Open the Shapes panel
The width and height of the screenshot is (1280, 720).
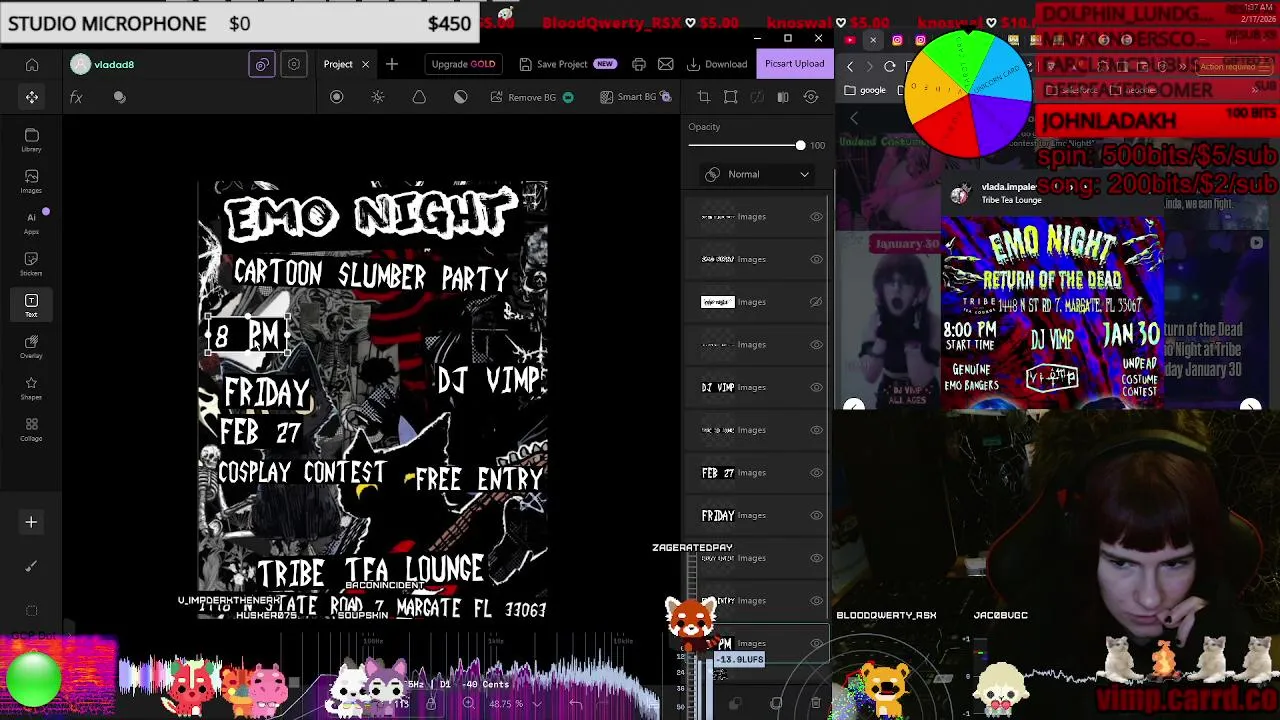click(x=32, y=388)
